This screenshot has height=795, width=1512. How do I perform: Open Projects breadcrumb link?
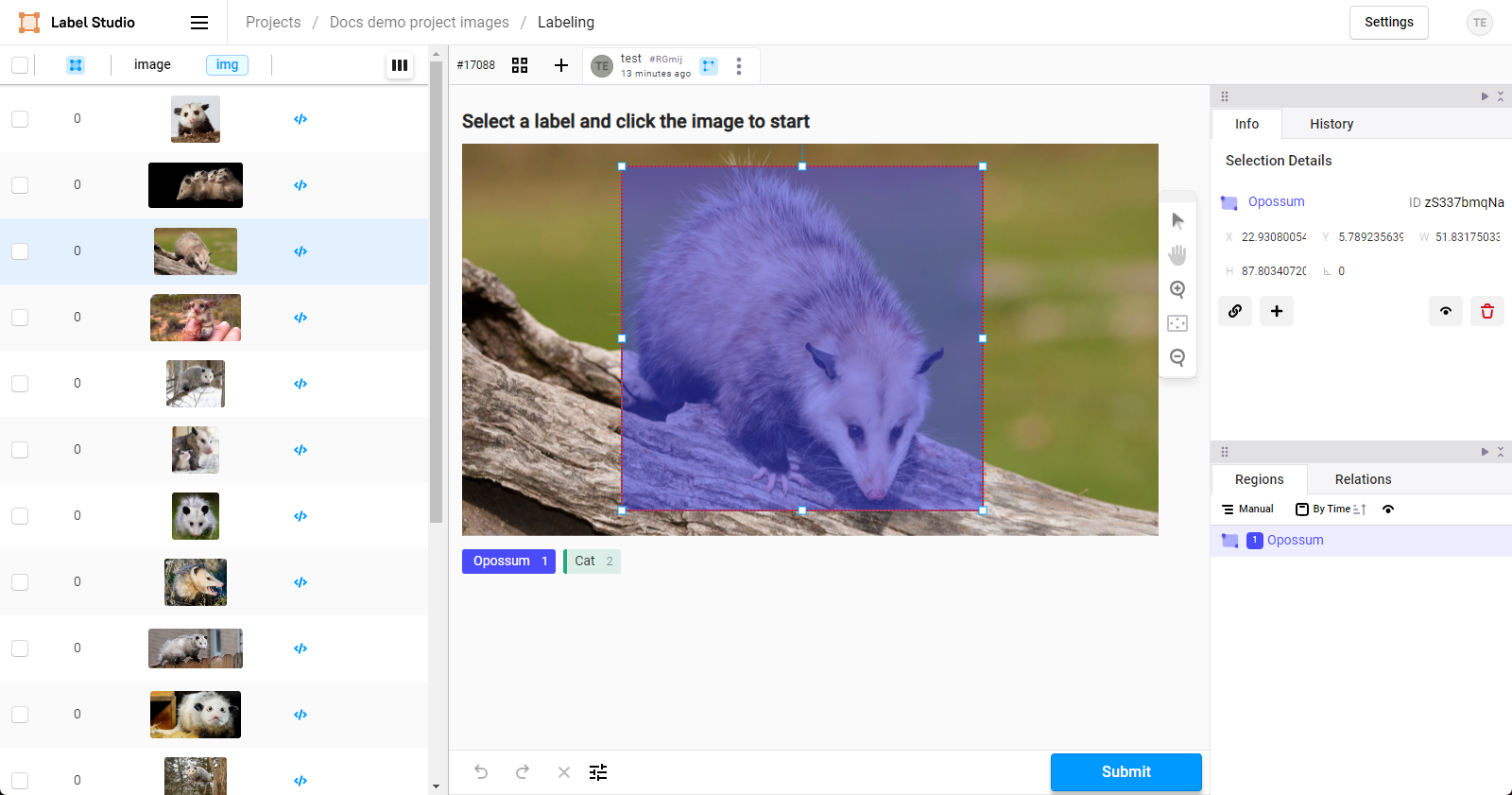point(273,23)
